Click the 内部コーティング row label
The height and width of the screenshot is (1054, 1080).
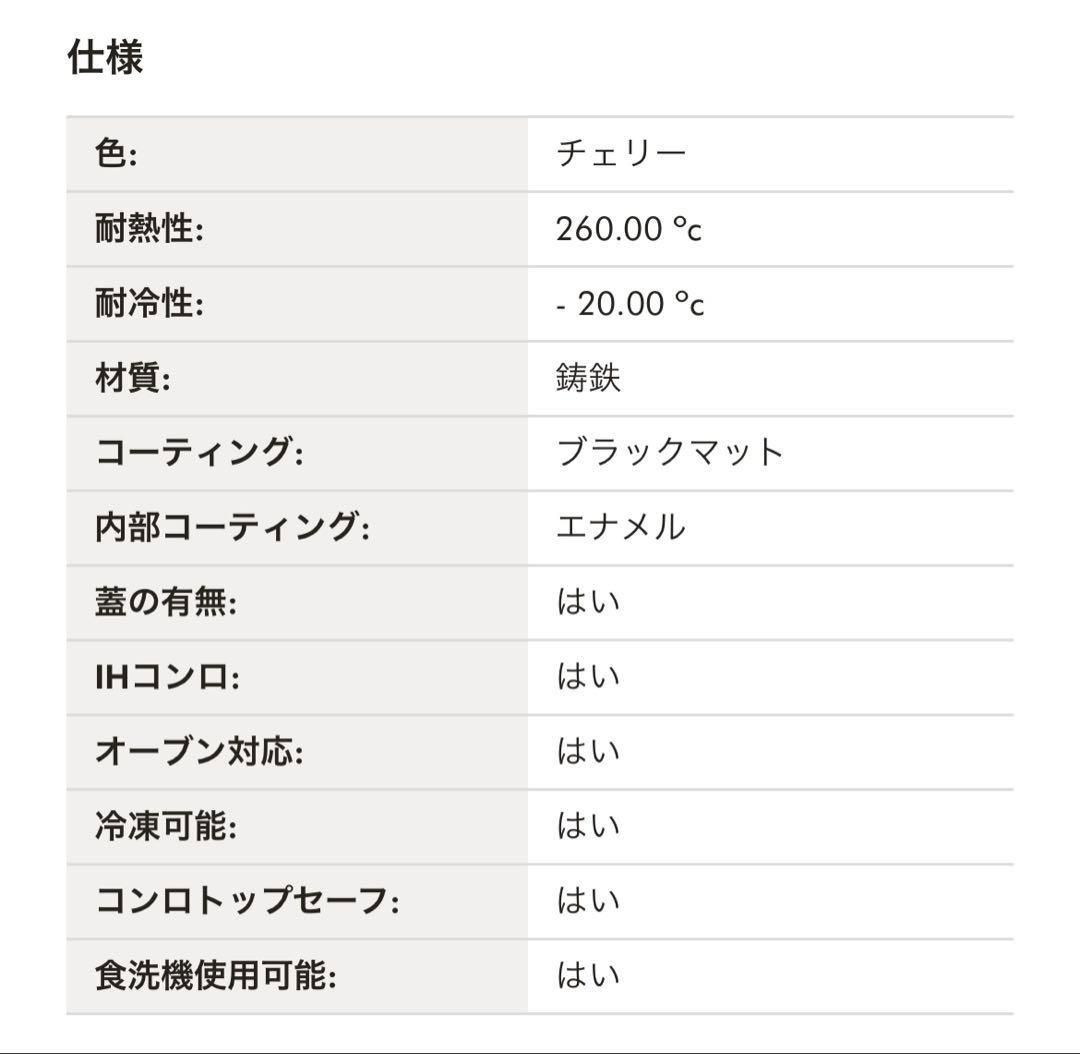(232, 527)
